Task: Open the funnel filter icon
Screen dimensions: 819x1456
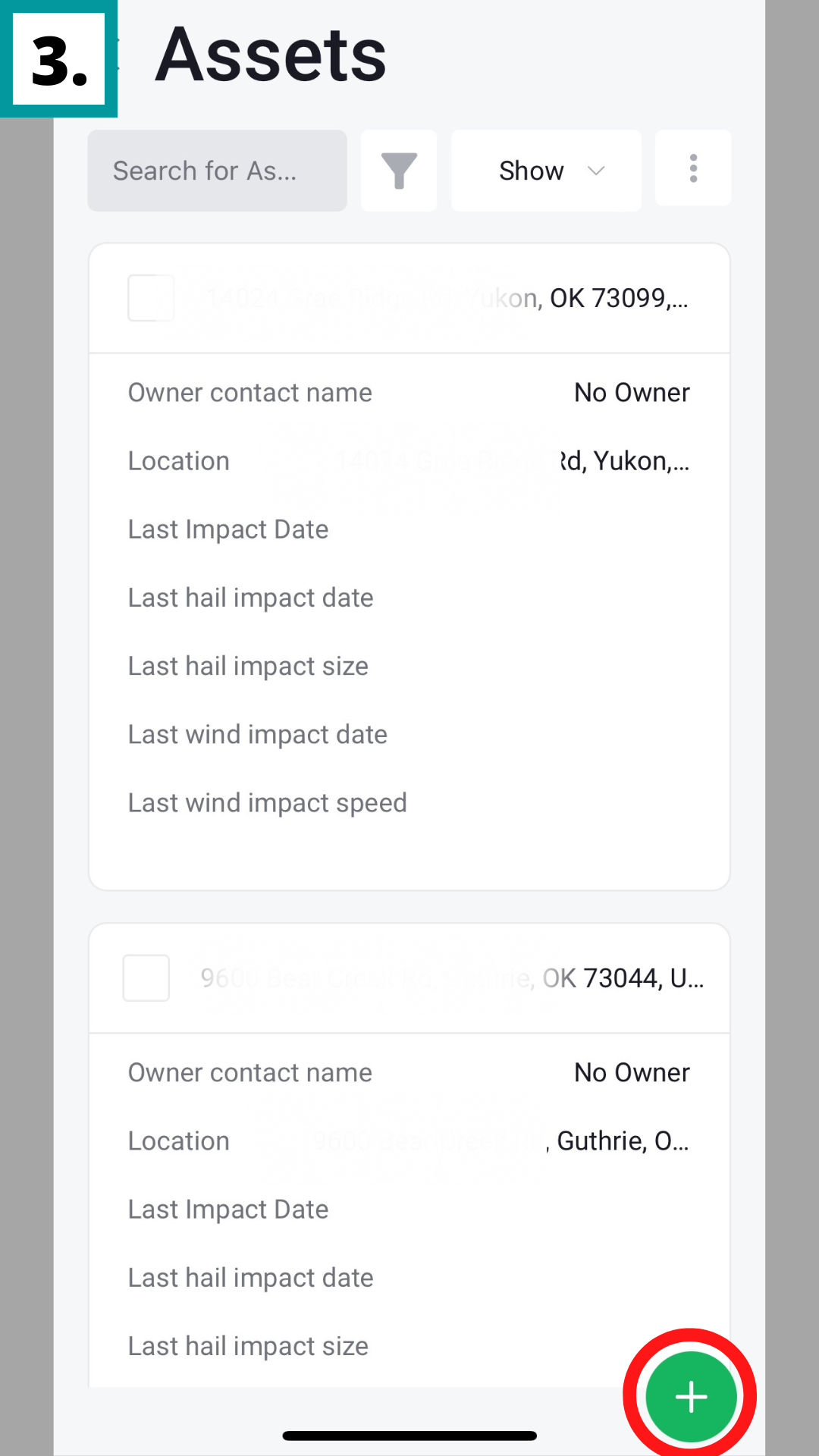Action: (x=399, y=171)
